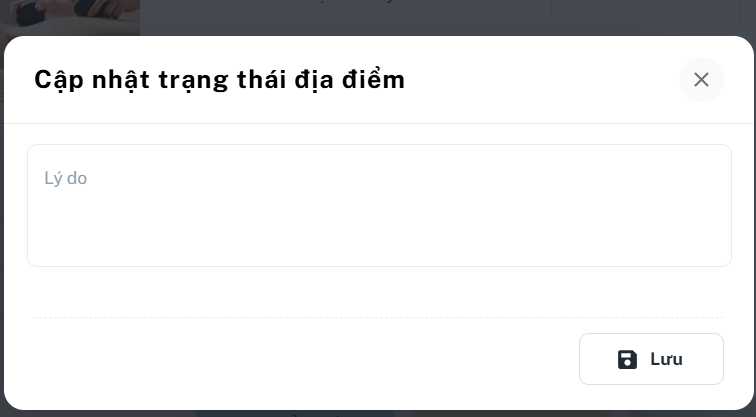This screenshot has width=756, height=417.
Task: Click the header divider line under the title
Action: pos(378,123)
